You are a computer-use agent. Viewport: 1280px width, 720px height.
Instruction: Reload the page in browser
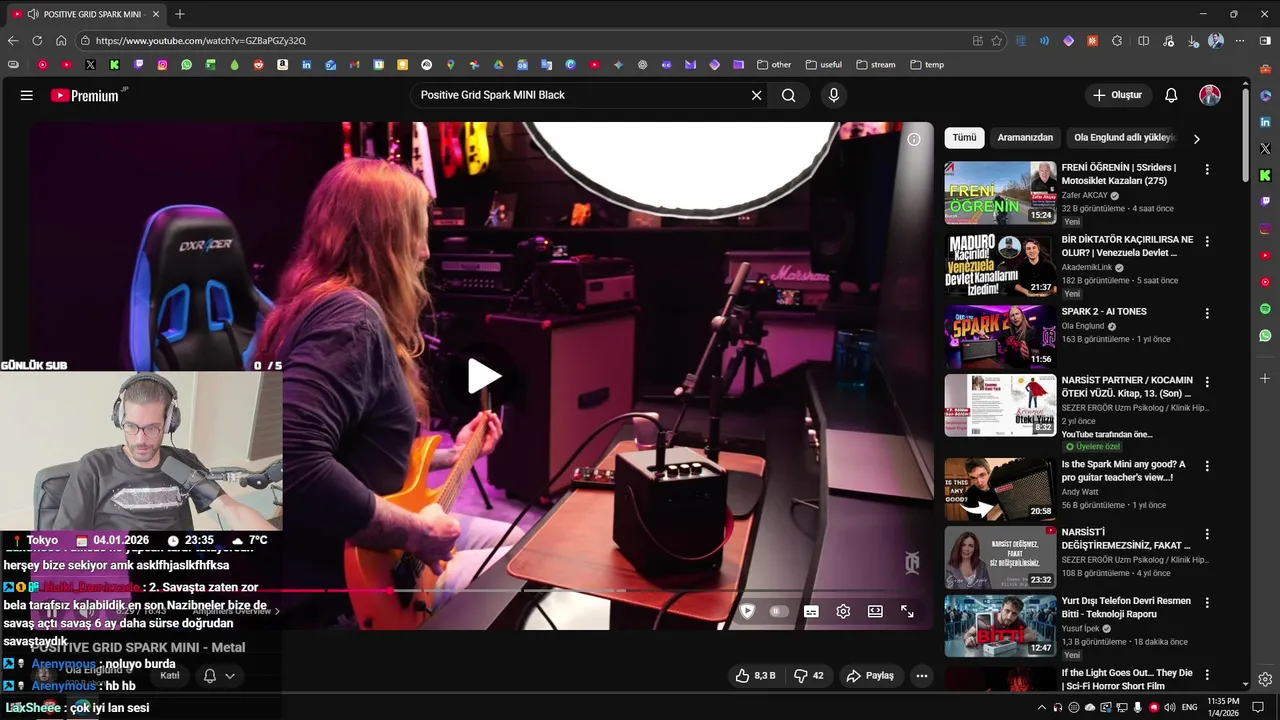click(37, 41)
